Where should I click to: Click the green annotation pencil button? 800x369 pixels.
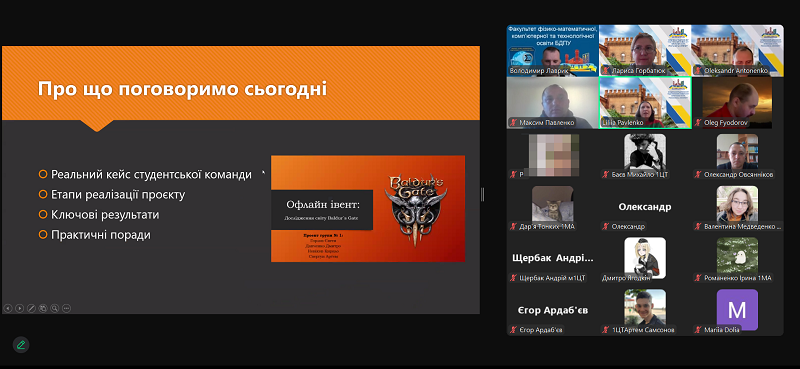coord(21,345)
